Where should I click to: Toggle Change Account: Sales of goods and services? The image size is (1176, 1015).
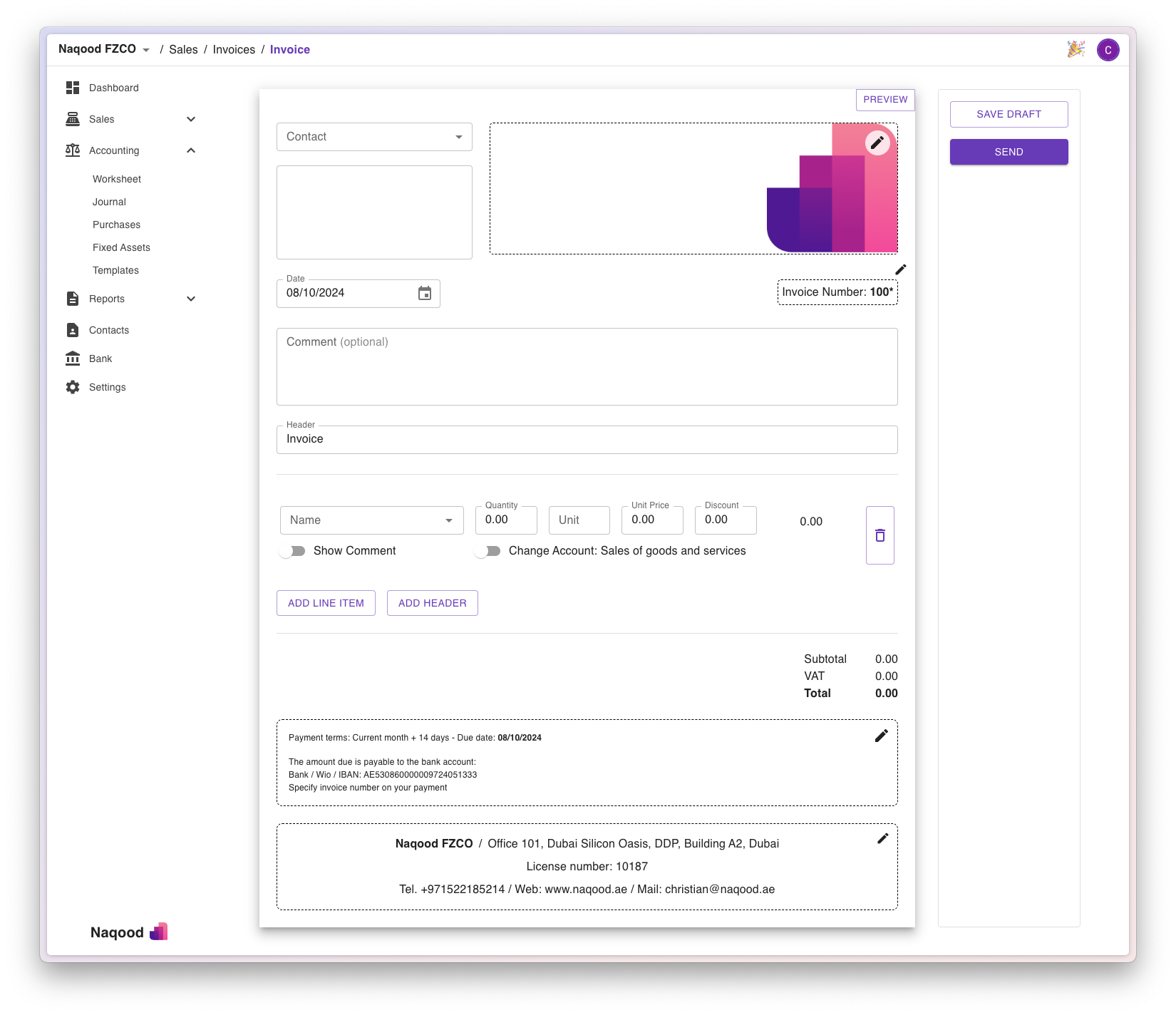pos(488,550)
